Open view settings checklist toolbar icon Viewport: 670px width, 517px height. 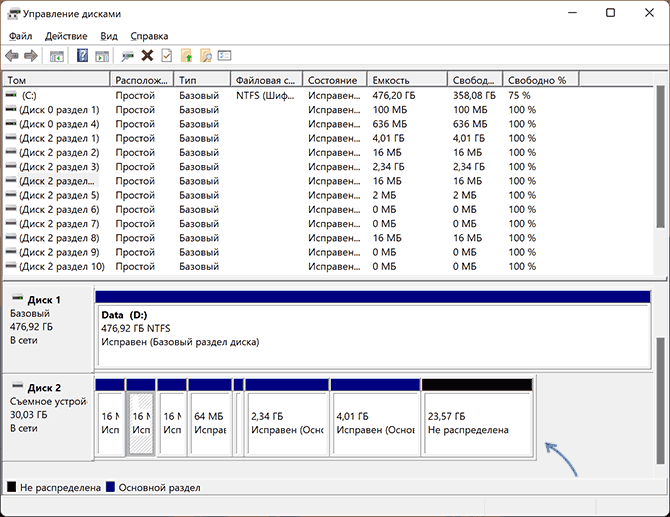pos(224,56)
